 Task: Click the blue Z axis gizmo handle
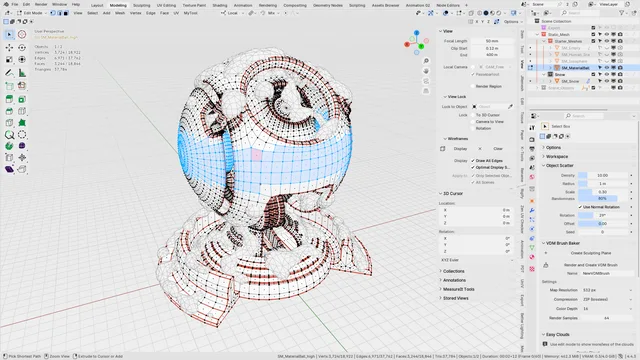click(x=416, y=33)
